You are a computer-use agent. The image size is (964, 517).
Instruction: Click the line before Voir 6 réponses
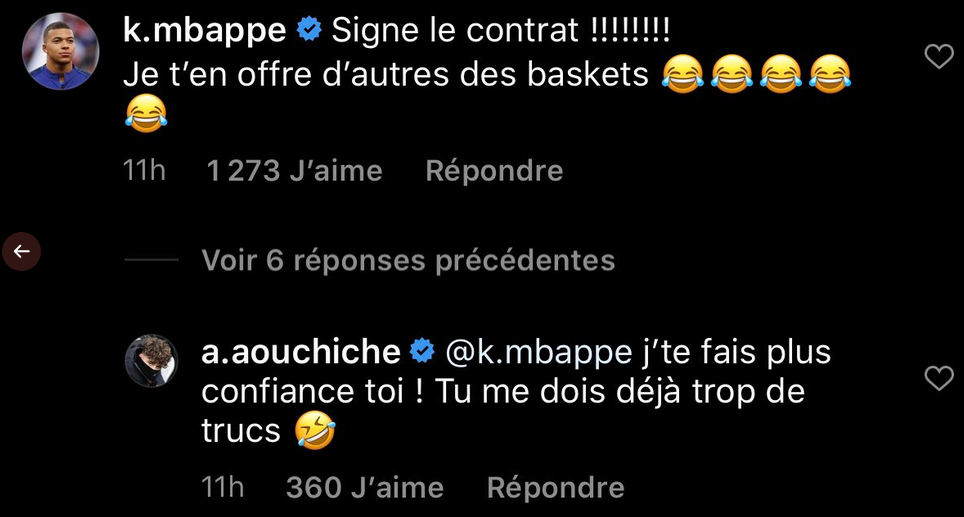[150, 261]
